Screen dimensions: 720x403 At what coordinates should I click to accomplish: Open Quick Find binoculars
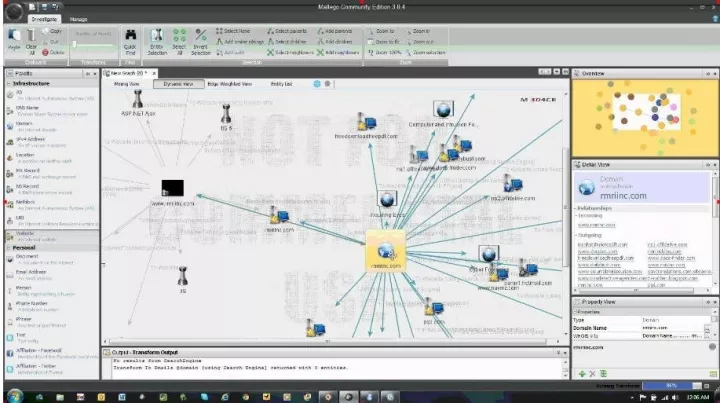tap(129, 39)
